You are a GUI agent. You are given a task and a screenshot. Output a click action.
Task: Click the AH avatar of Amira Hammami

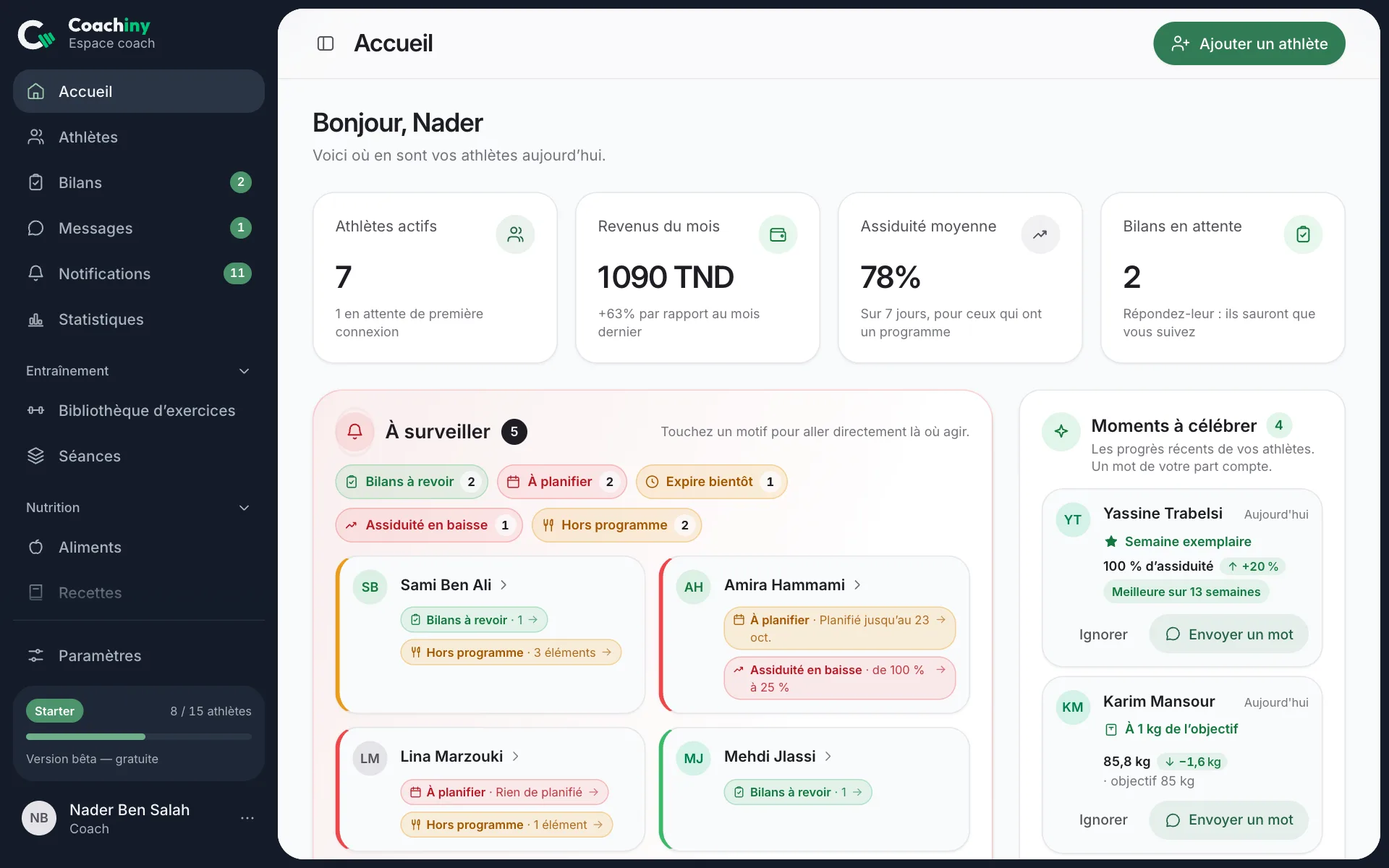tap(694, 587)
